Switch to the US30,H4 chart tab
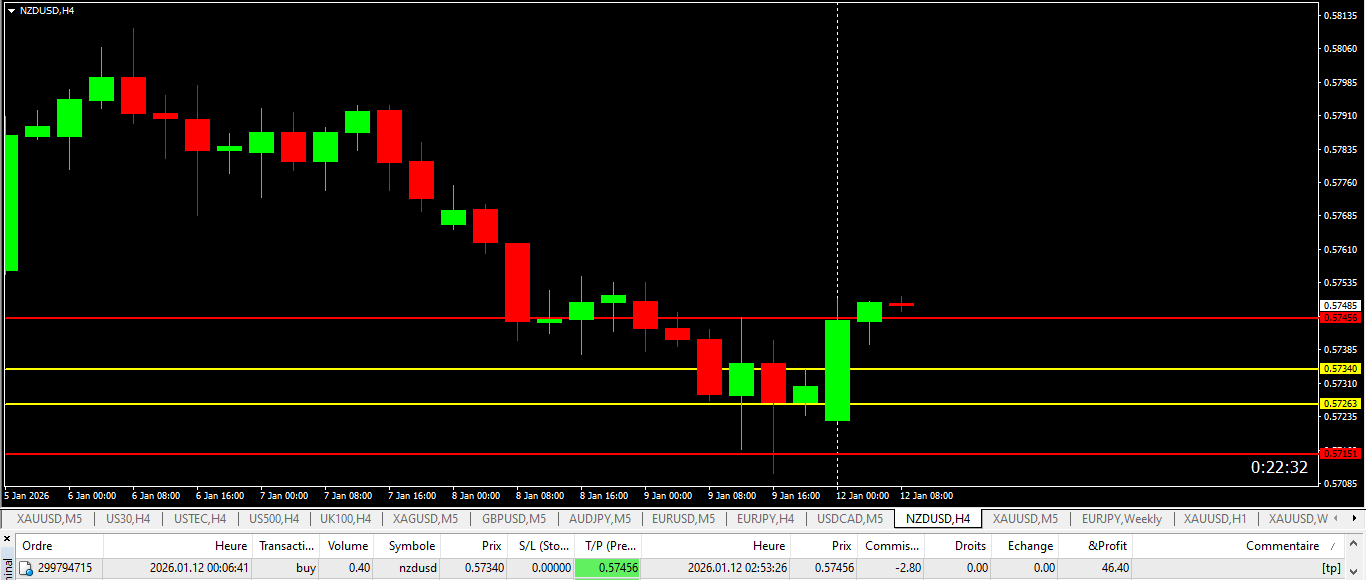This screenshot has width=1366, height=580. [128, 519]
